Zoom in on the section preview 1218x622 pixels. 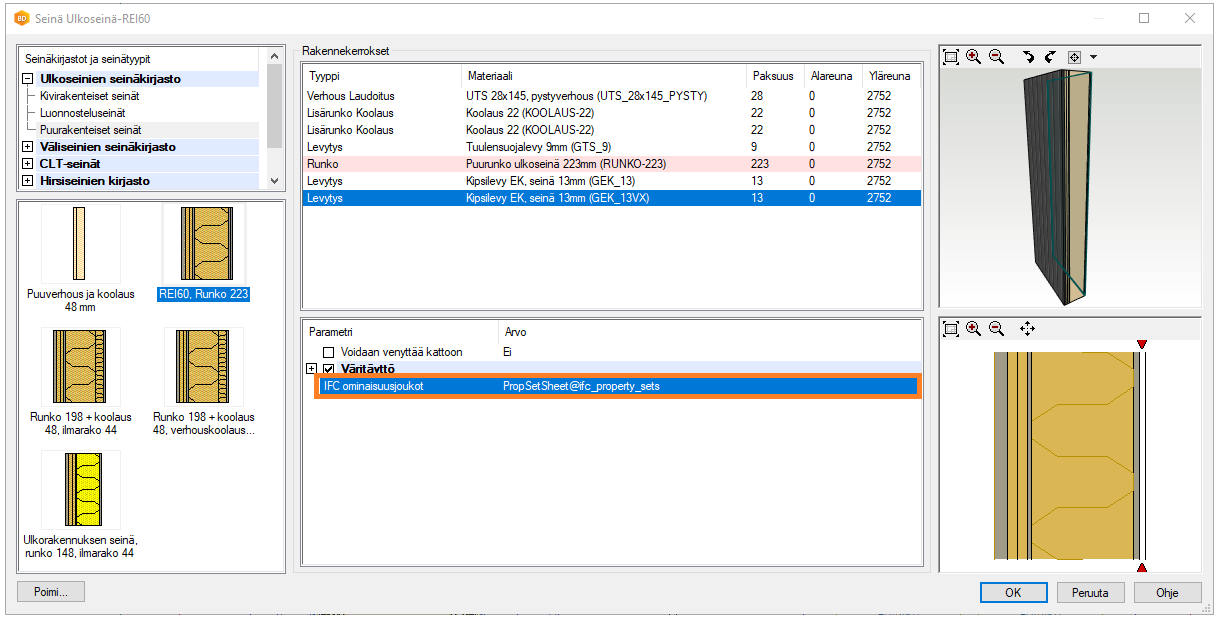pyautogui.click(x=974, y=328)
